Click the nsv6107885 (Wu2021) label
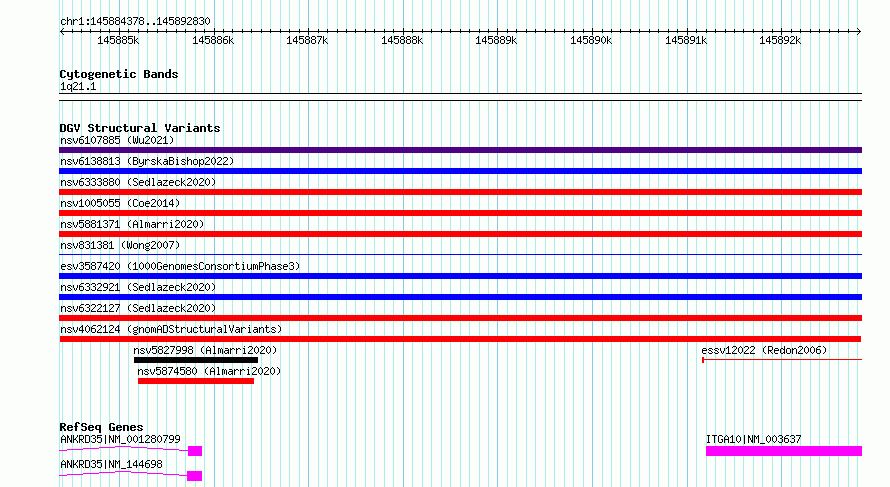 tap(117, 140)
